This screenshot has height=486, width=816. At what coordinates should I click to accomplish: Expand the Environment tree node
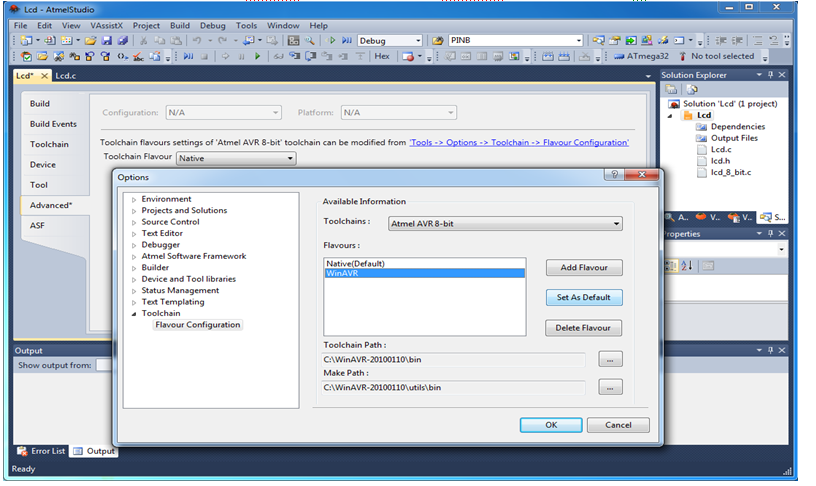[x=134, y=199]
